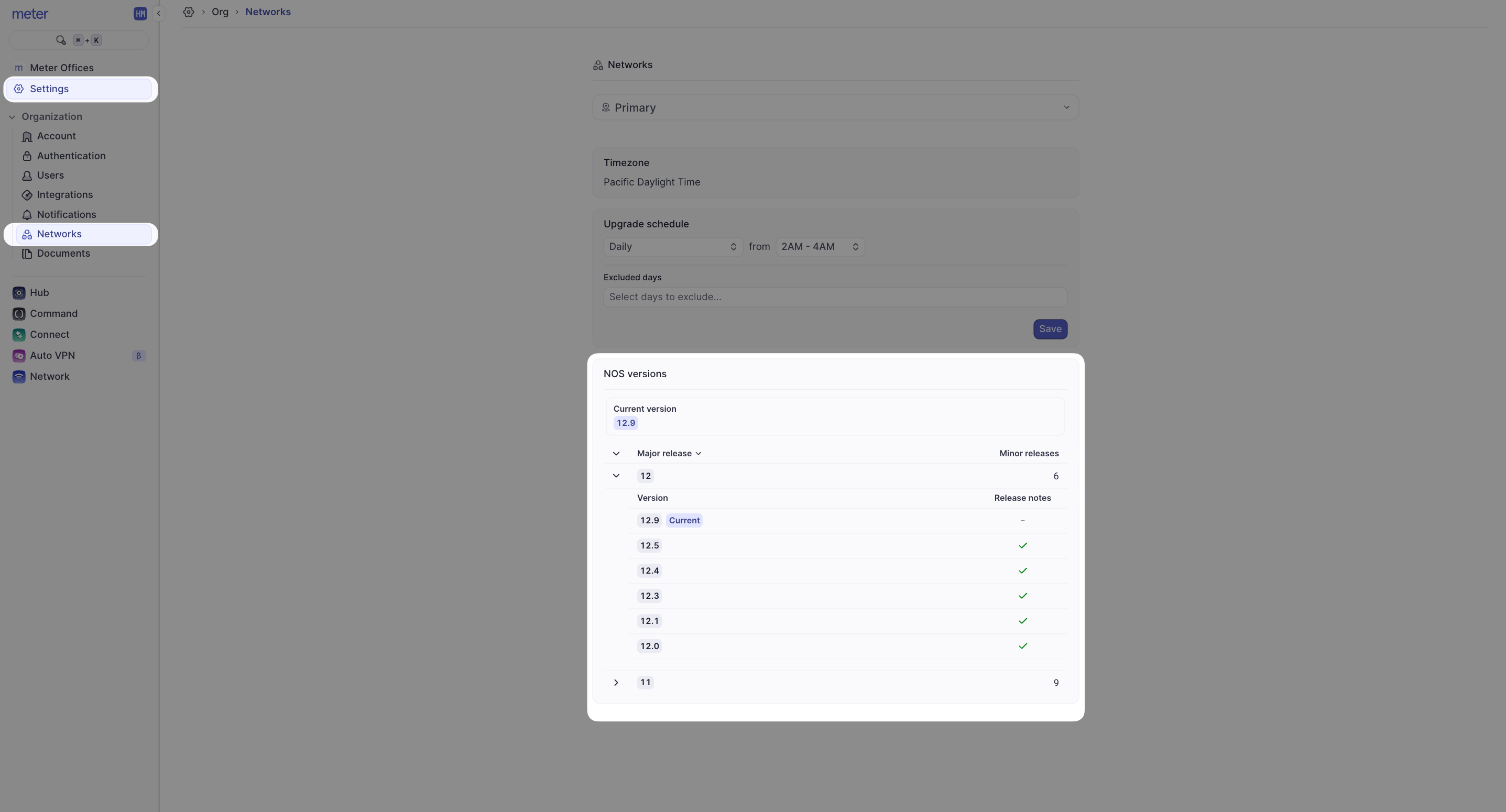Screen dimensions: 1506x812
Task: Save the upgrade schedule
Action: 1050,328
